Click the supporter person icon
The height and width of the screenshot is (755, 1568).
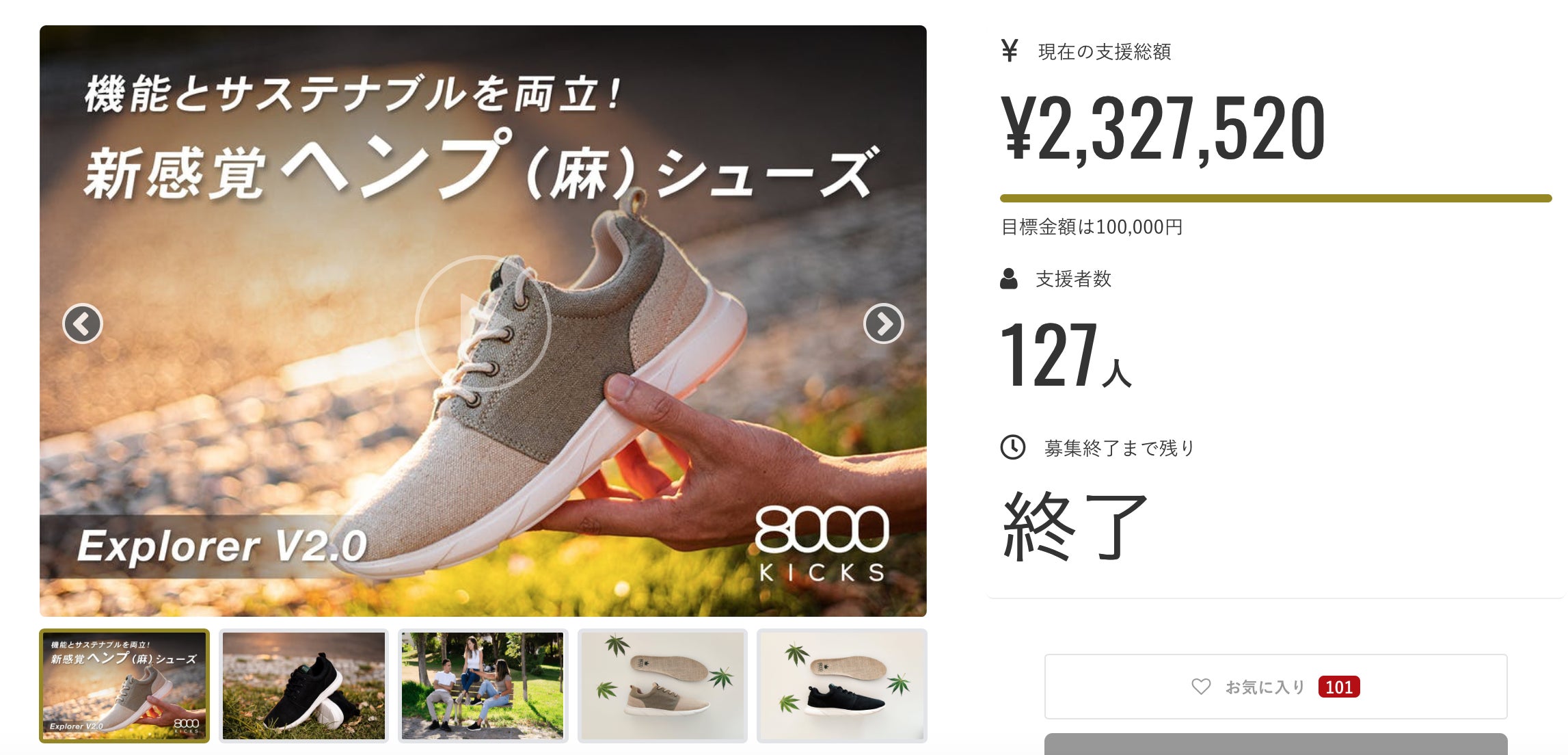1009,278
